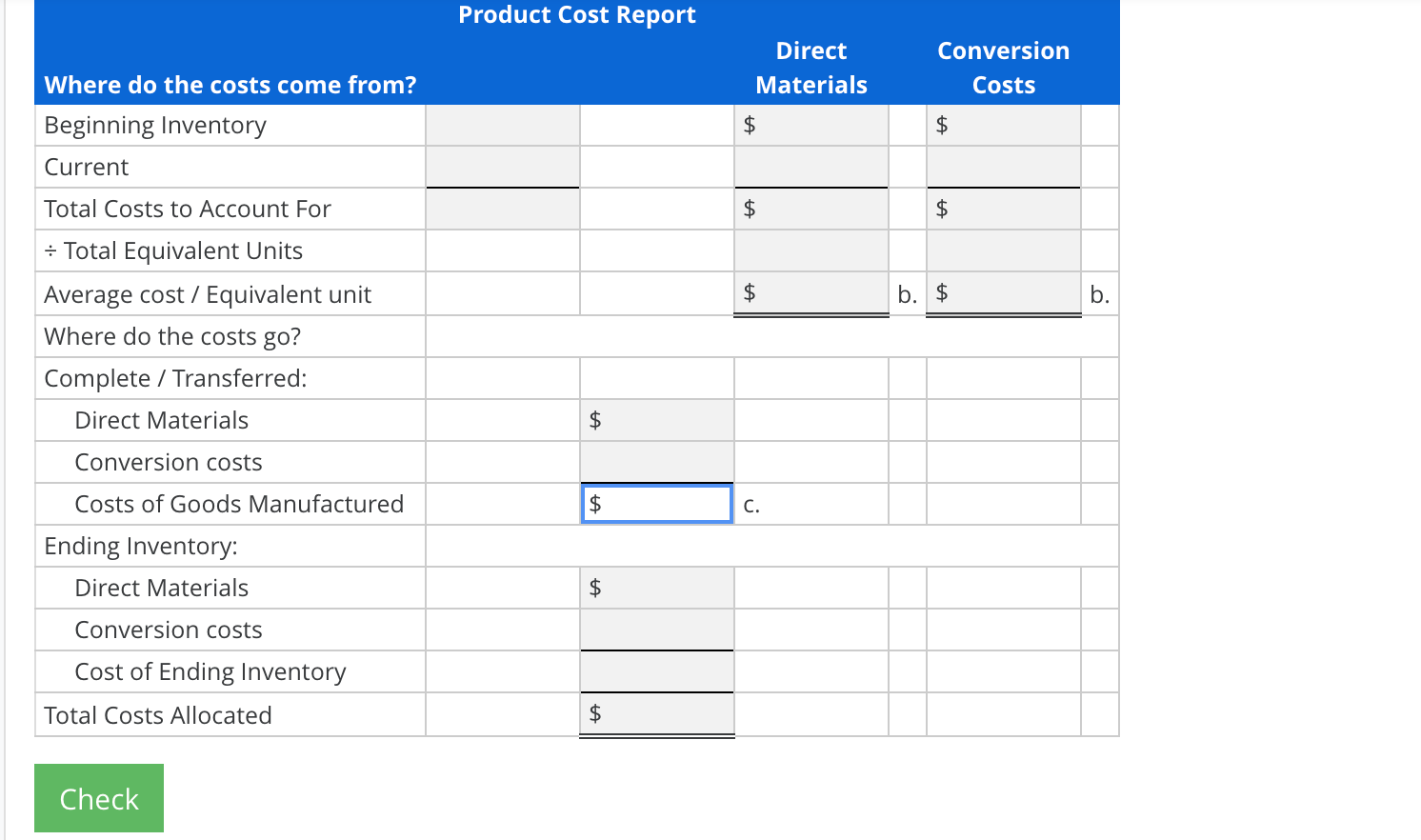
Task: Click the Current row Direct Materials field
Action: coord(811,167)
